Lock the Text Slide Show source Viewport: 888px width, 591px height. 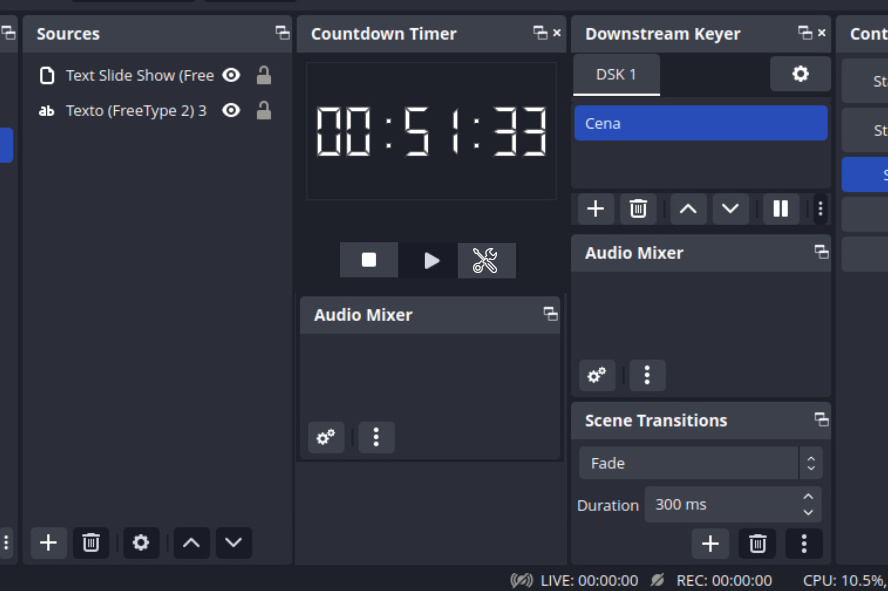(263, 75)
